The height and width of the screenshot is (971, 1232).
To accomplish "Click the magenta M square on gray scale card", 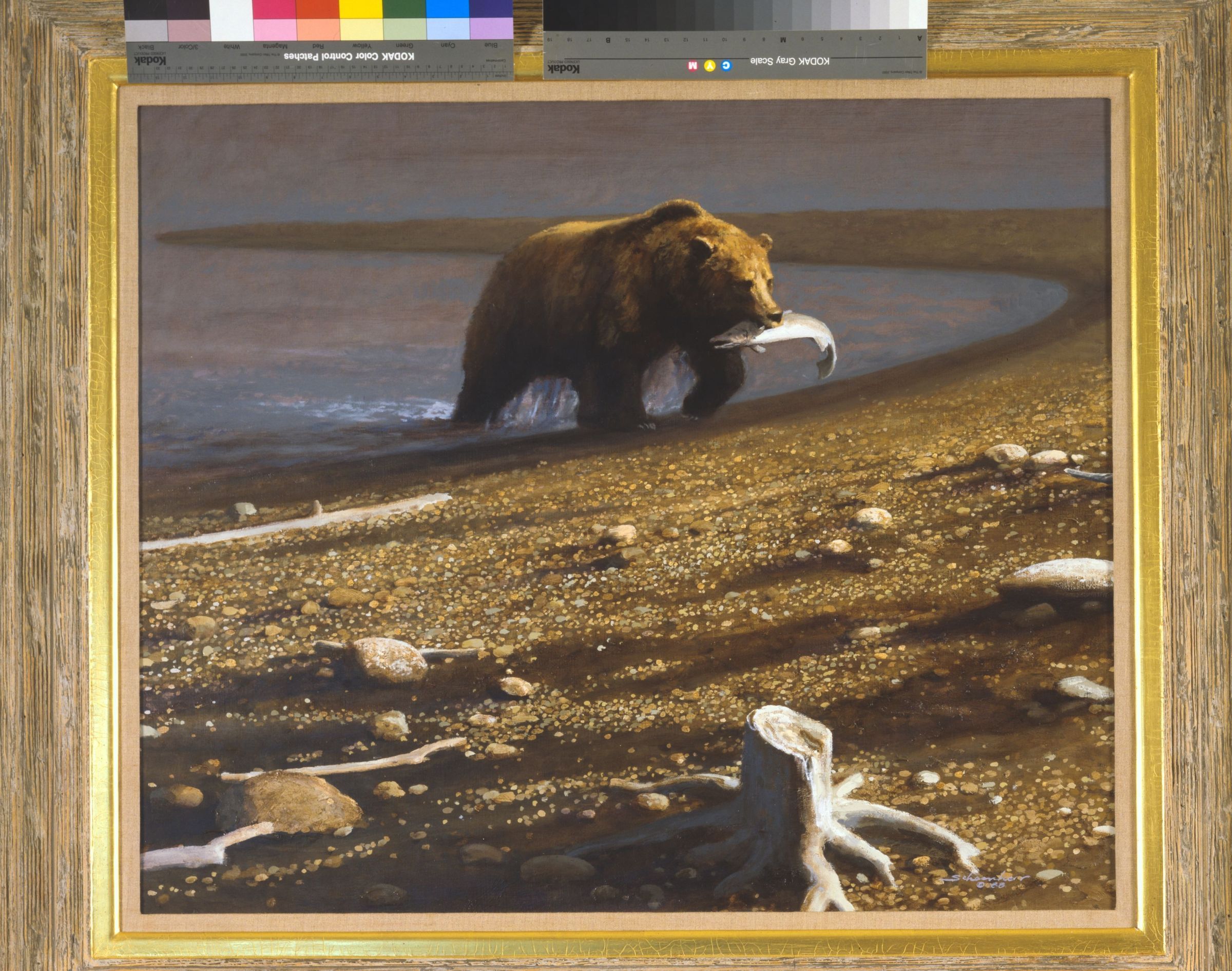I will 692,66.
